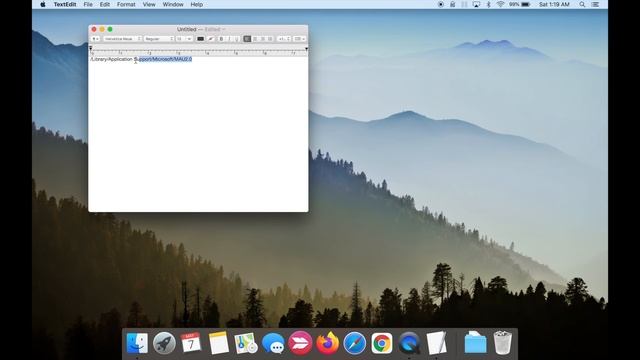Toggle underline formatting

[237, 39]
